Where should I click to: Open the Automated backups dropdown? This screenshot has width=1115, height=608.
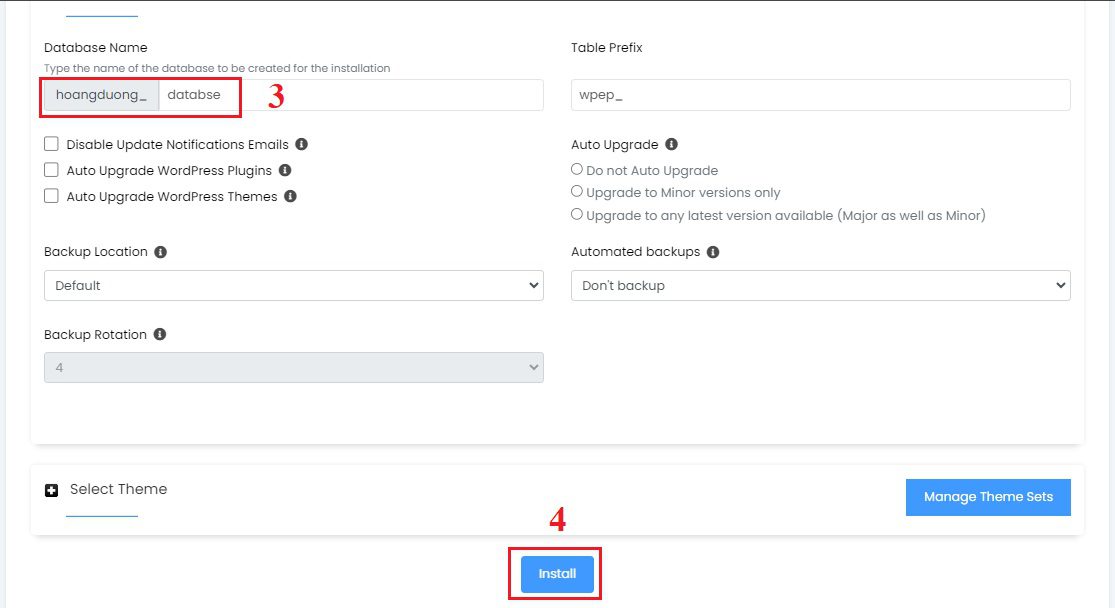(x=821, y=285)
